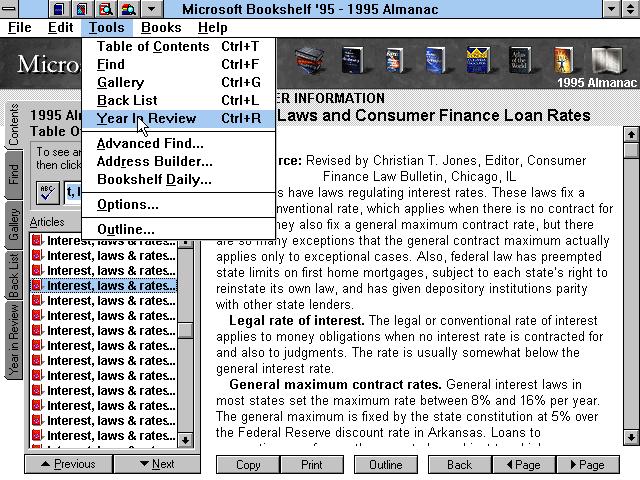The height and width of the screenshot is (480, 640).
Task: Click the Articles label above the list
Action: (47, 222)
